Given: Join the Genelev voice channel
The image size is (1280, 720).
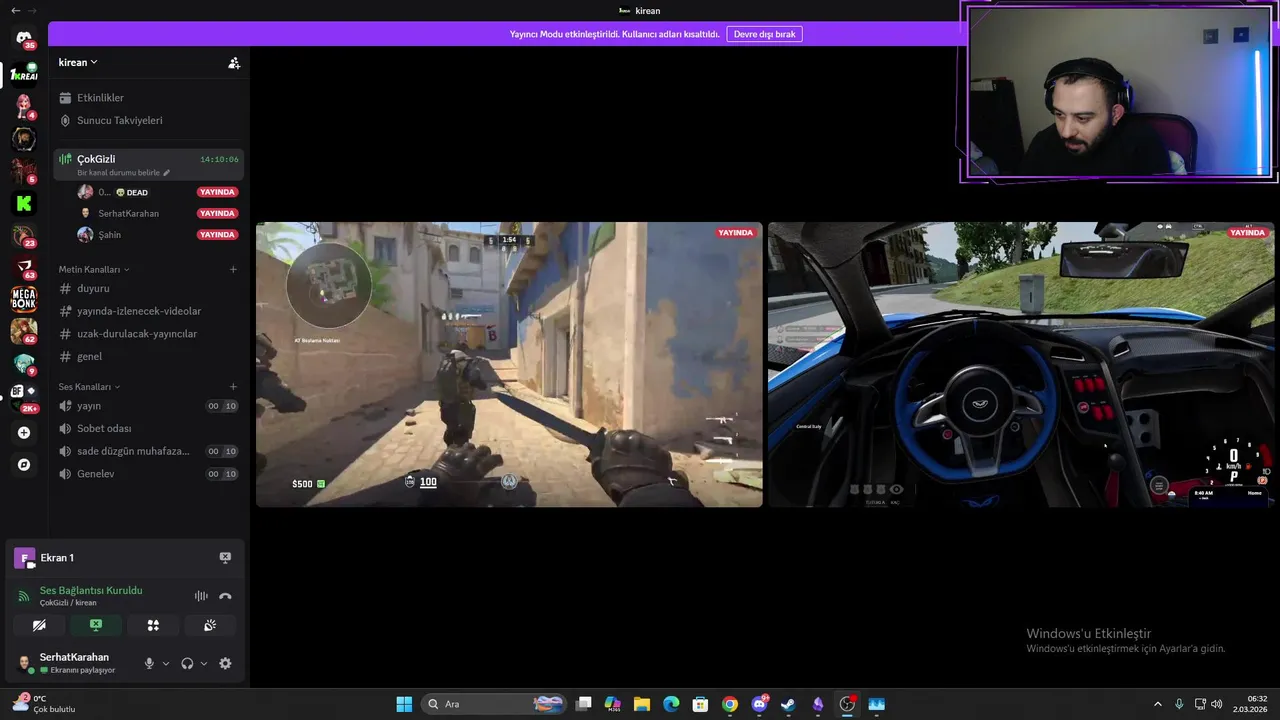Looking at the screenshot, I should 148,474.
